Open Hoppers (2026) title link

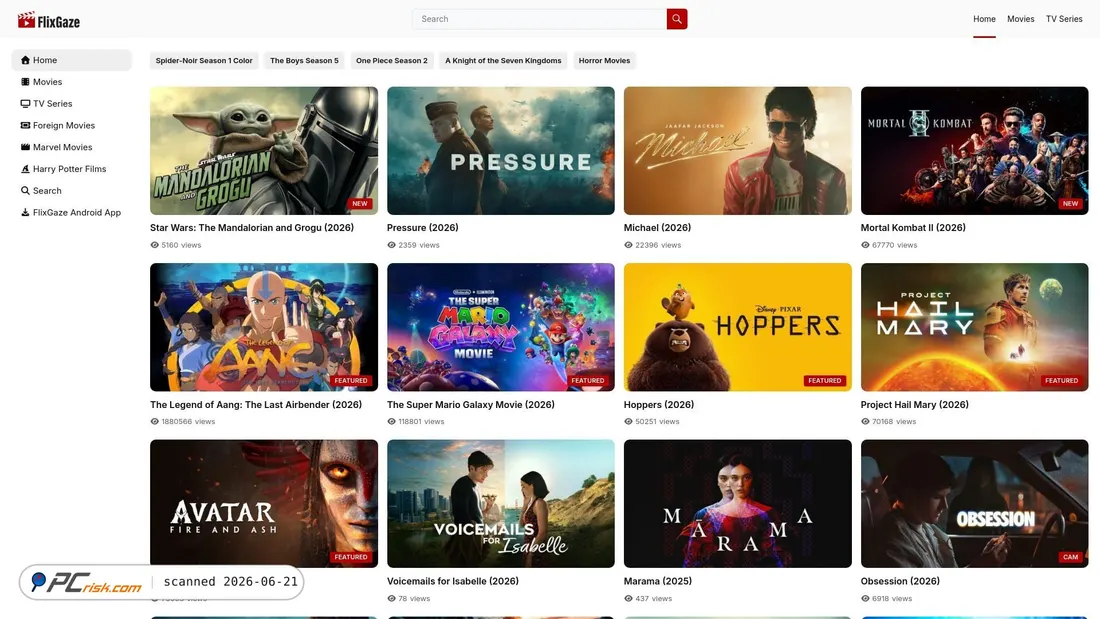(659, 405)
